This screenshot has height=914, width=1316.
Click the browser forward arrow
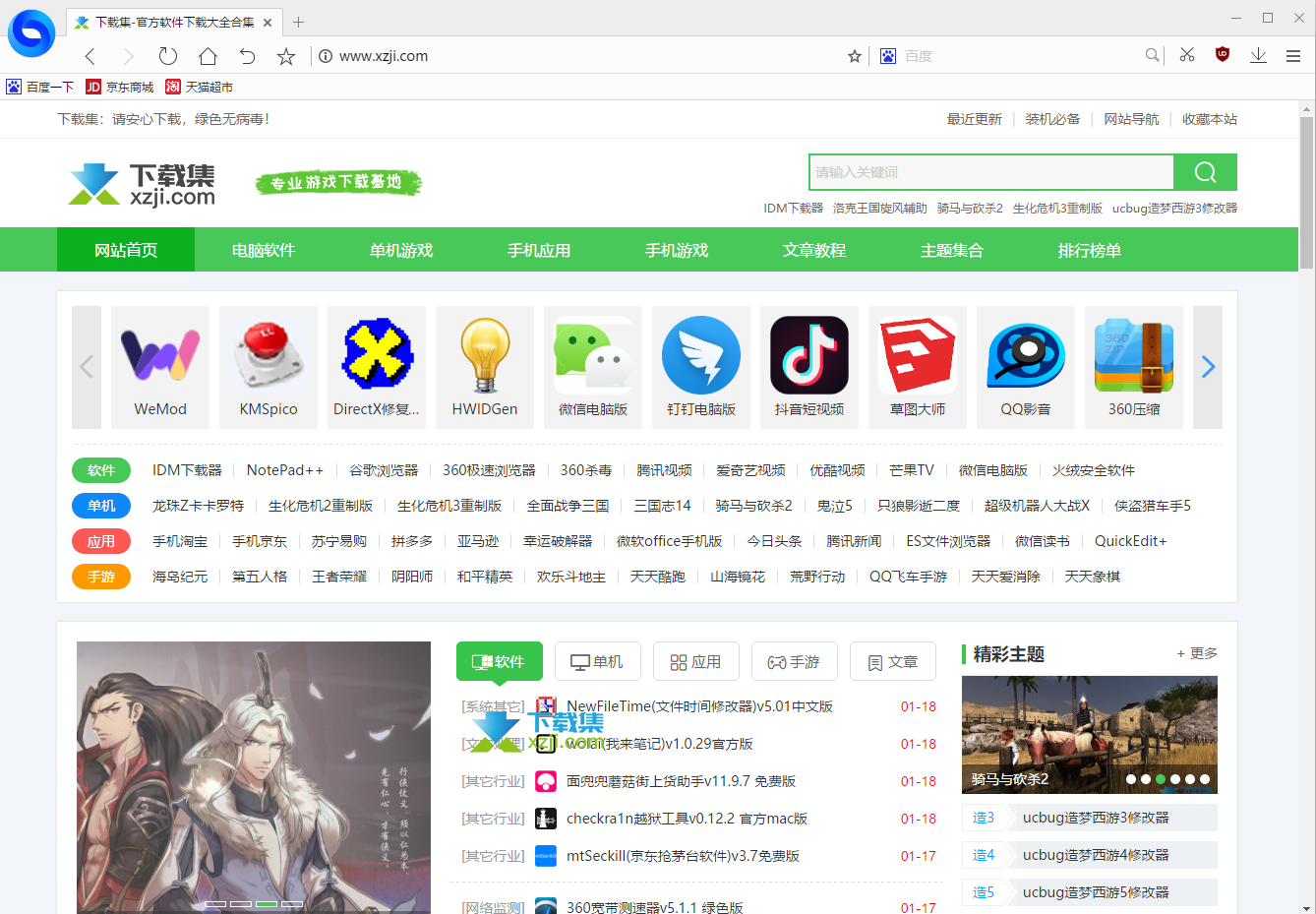tap(128, 56)
